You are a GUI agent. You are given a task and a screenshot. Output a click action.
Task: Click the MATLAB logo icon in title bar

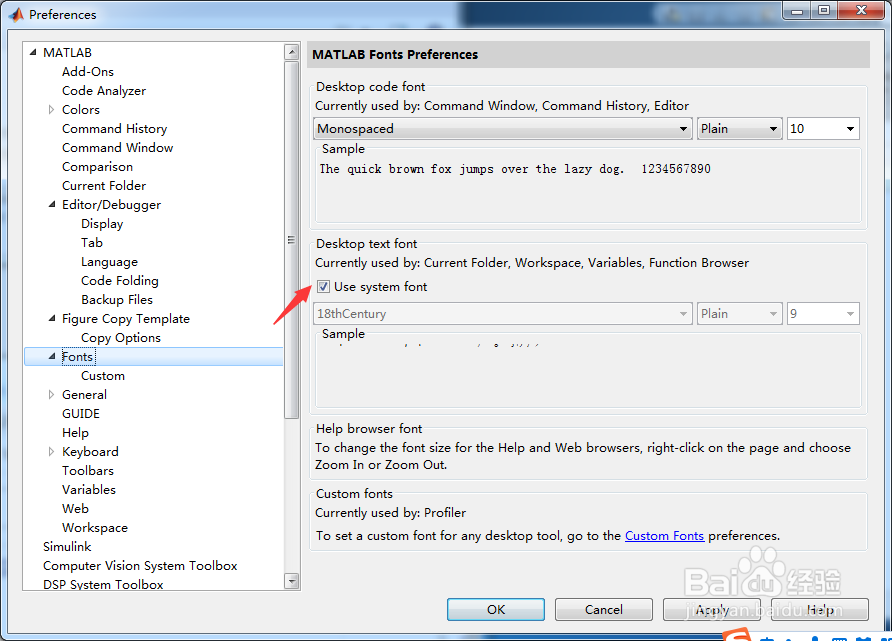(16, 14)
